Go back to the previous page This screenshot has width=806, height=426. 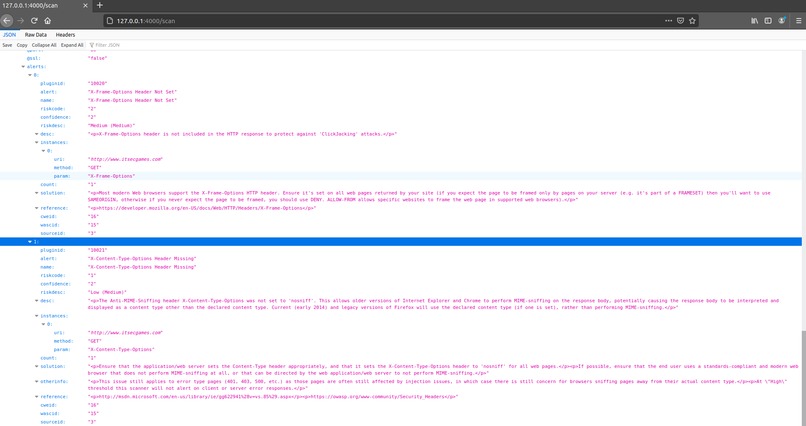coord(7,21)
